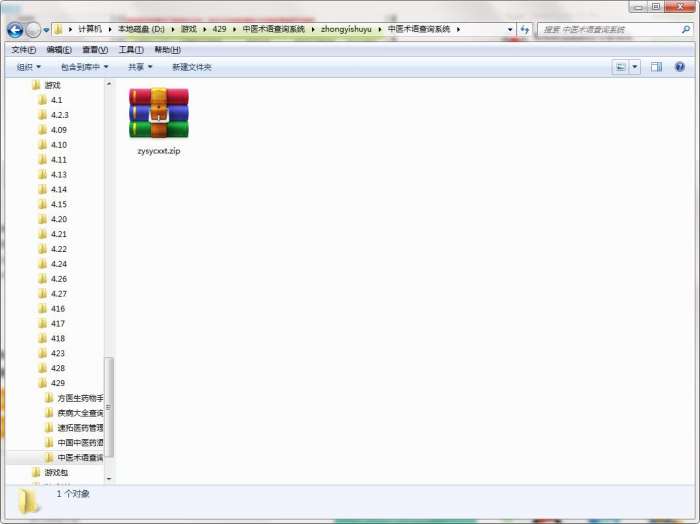Image resolution: width=700 pixels, height=524 pixels.
Task: Change view using the view icon
Action: click(621, 67)
